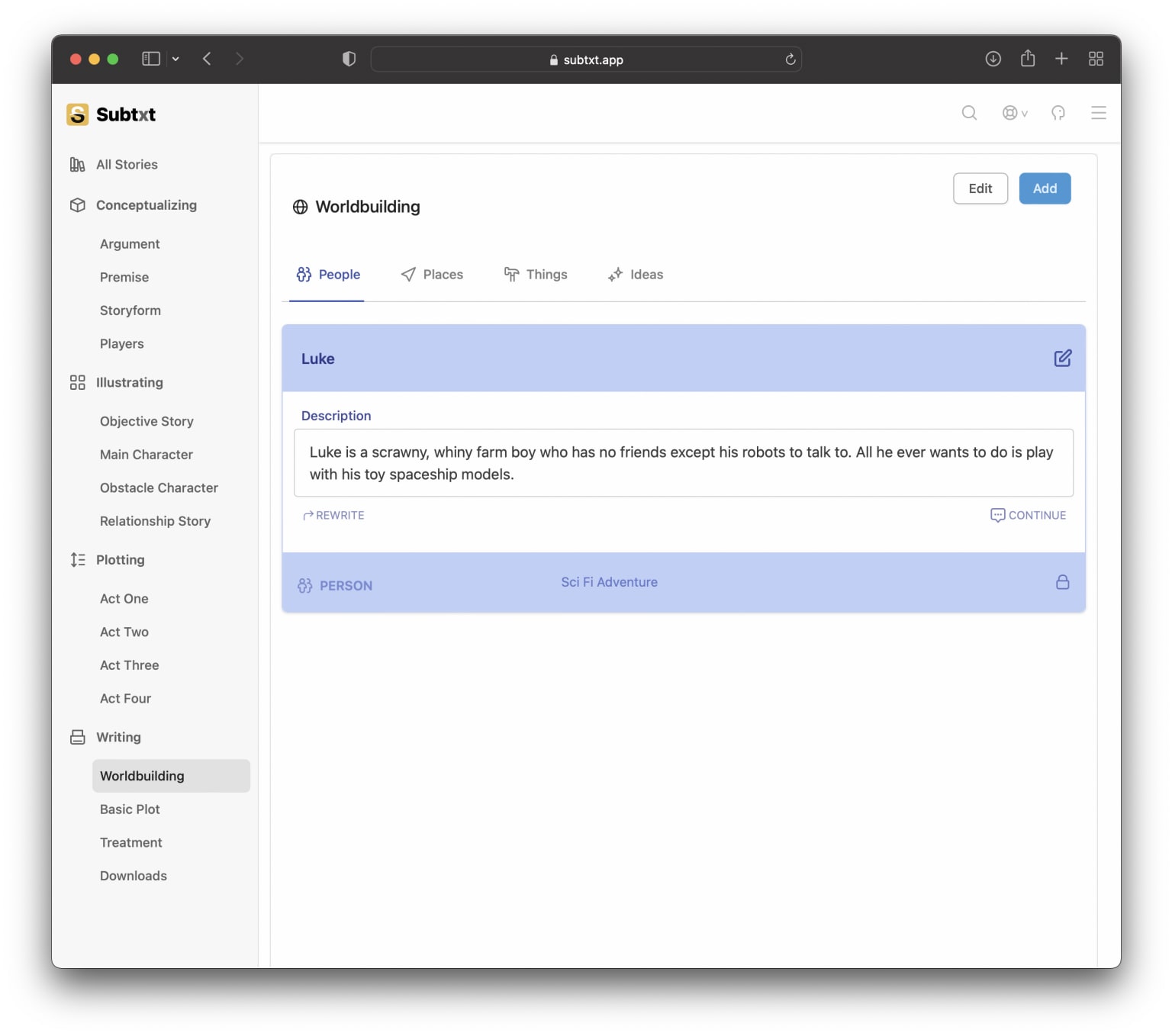1172x1036 pixels.
Task: Open Relationship Story in sidebar
Action: (x=155, y=521)
